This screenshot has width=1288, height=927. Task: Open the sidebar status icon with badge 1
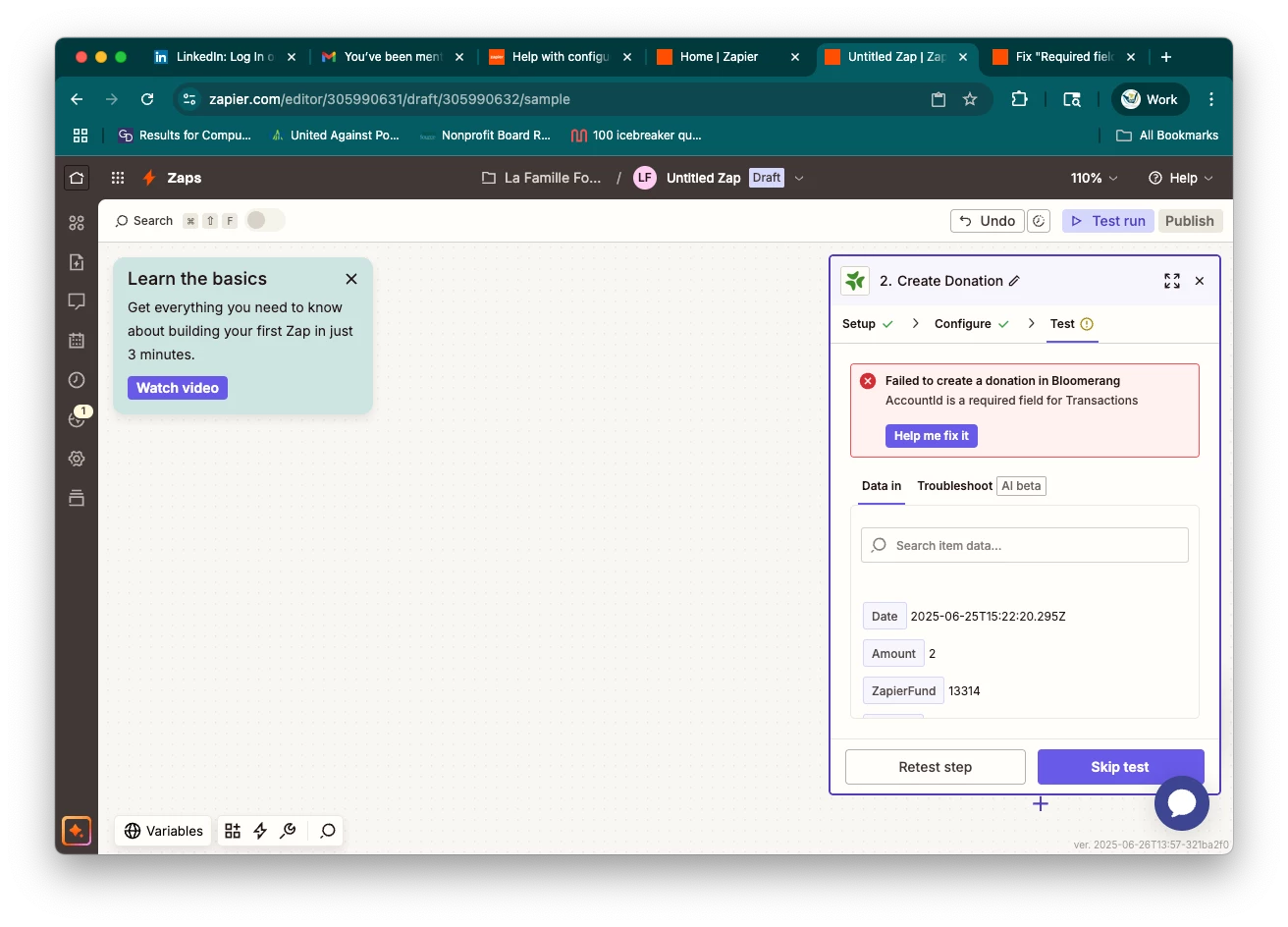(77, 419)
